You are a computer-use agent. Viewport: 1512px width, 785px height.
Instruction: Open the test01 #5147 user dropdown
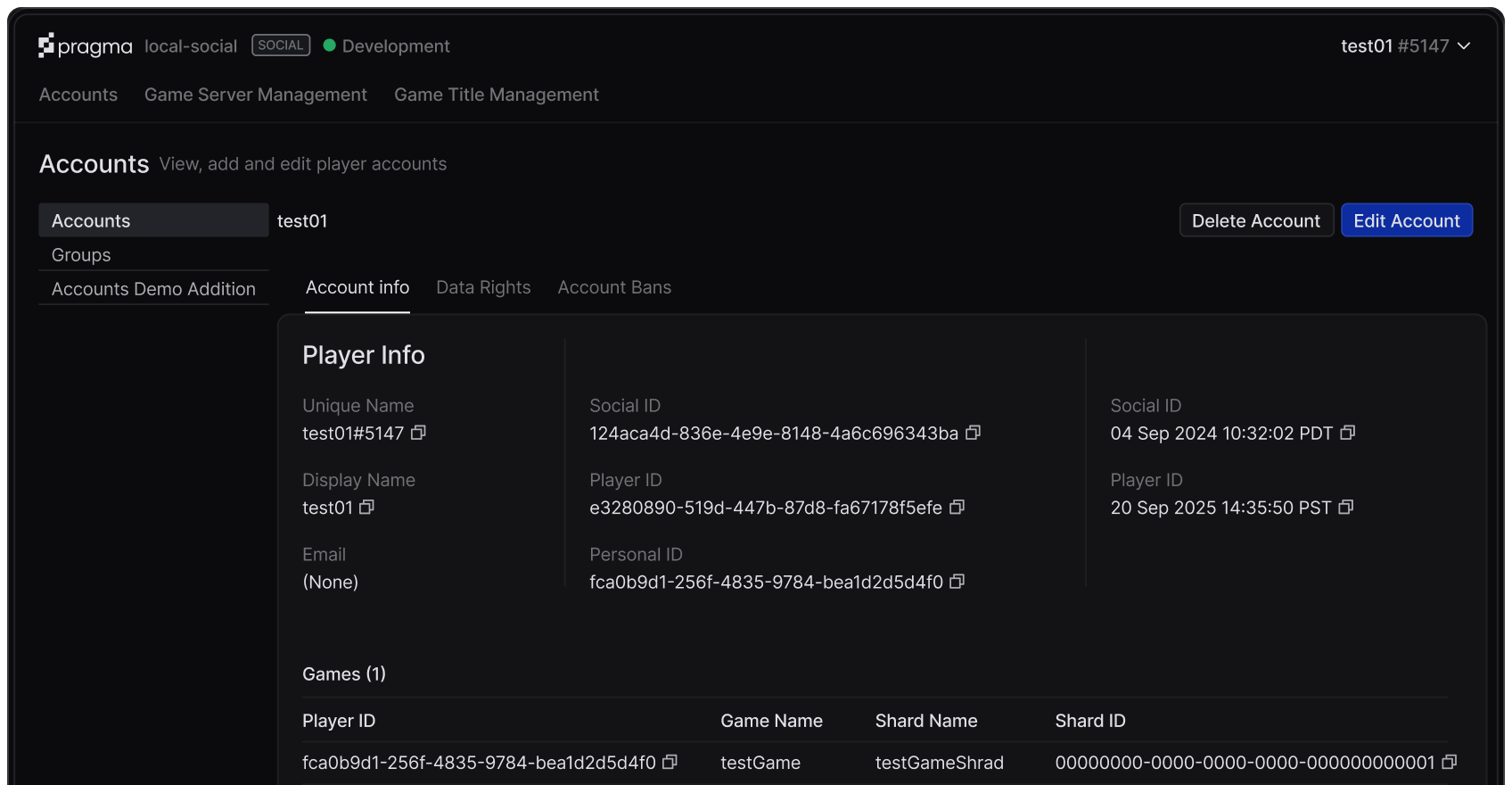(1405, 45)
